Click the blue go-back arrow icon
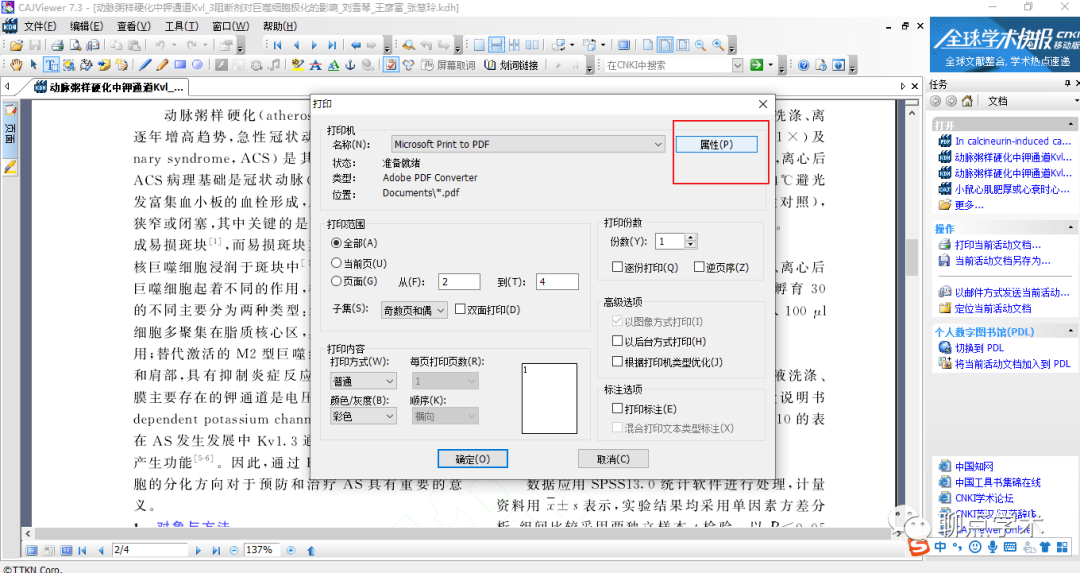Screen dimensions: 1080x573 click(x=355, y=45)
